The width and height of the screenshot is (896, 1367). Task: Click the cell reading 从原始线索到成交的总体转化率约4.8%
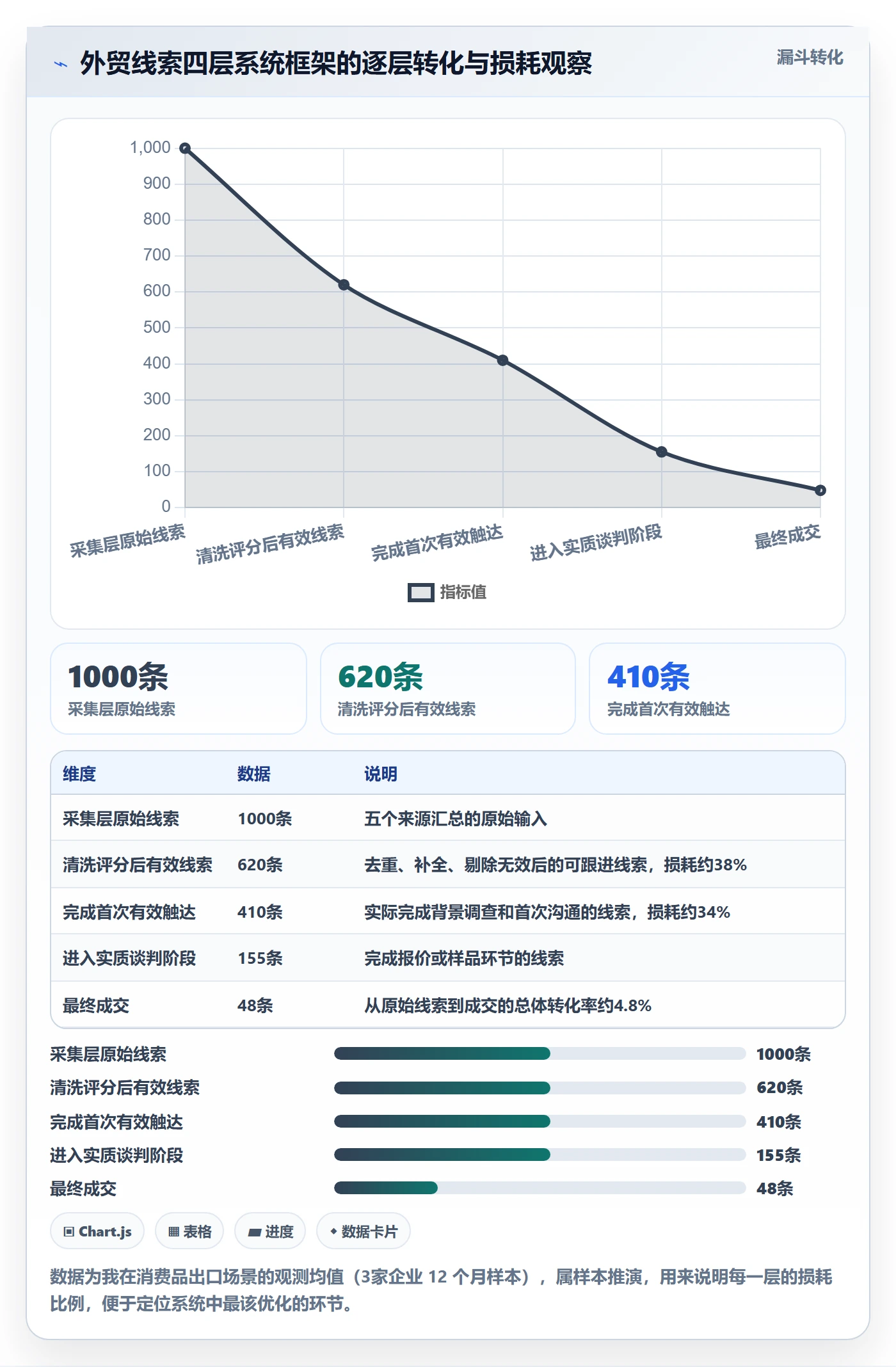pos(508,1006)
